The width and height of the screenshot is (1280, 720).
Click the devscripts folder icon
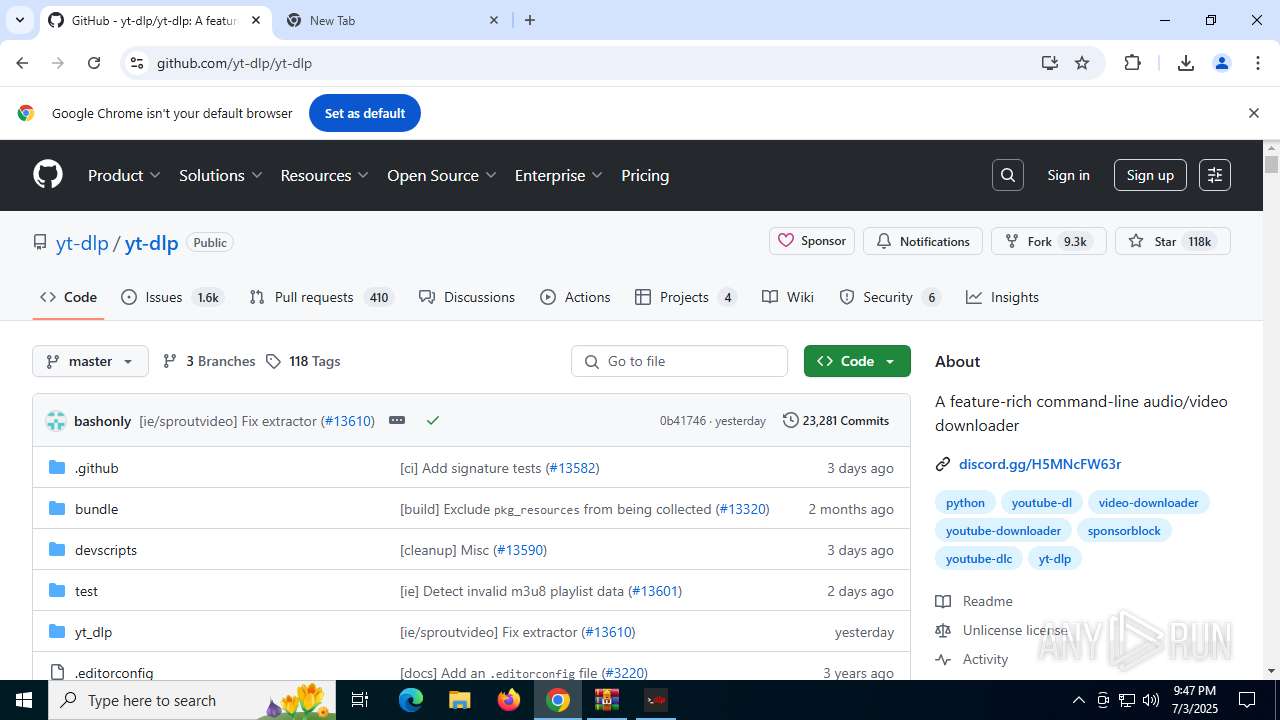(x=57, y=550)
